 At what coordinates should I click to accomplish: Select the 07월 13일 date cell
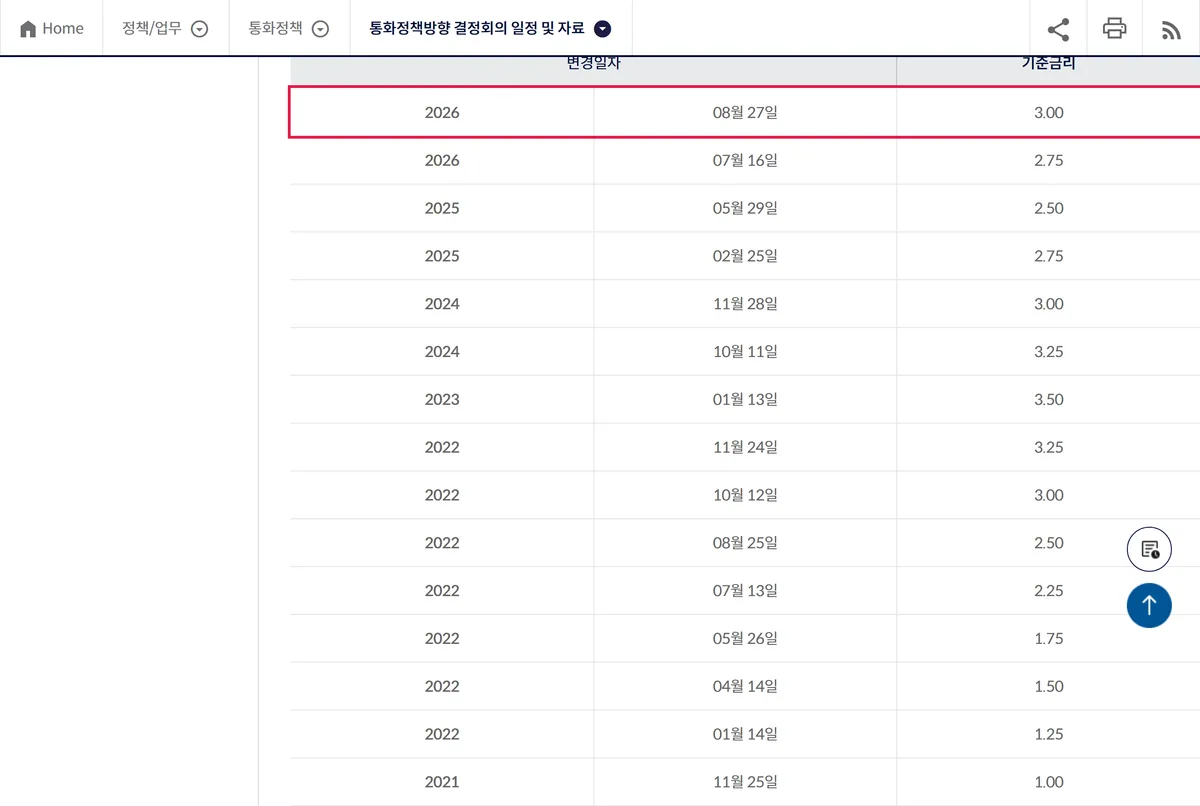coord(745,591)
